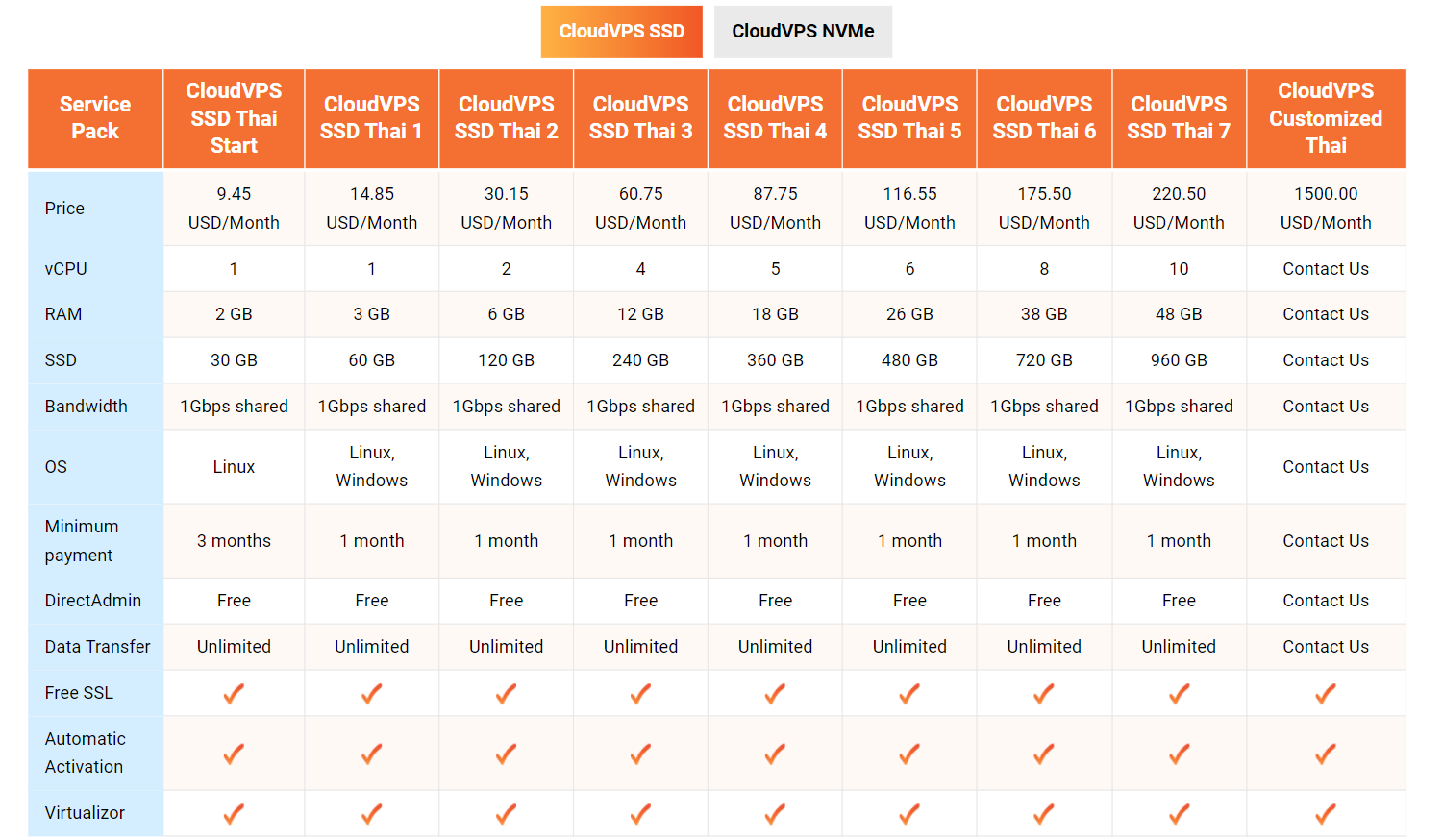Select the Automatic Activation checkmark for SSD Thai 6
Screen dimensions: 1443x840
pos(1044,754)
